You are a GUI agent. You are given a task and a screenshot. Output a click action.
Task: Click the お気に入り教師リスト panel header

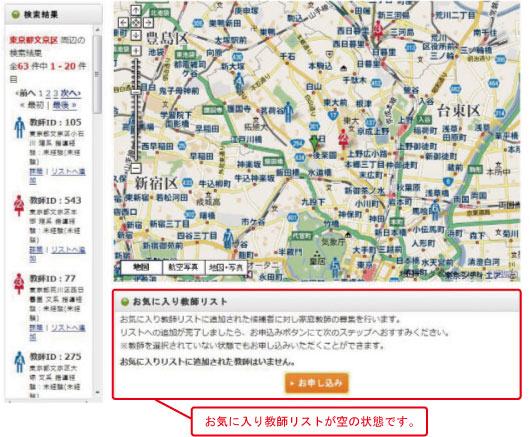317,301
